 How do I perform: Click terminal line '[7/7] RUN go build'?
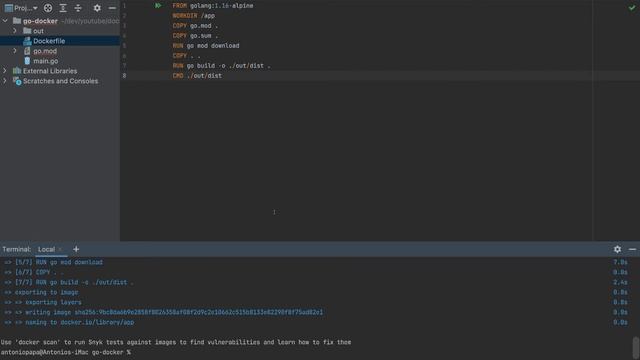pos(69,282)
